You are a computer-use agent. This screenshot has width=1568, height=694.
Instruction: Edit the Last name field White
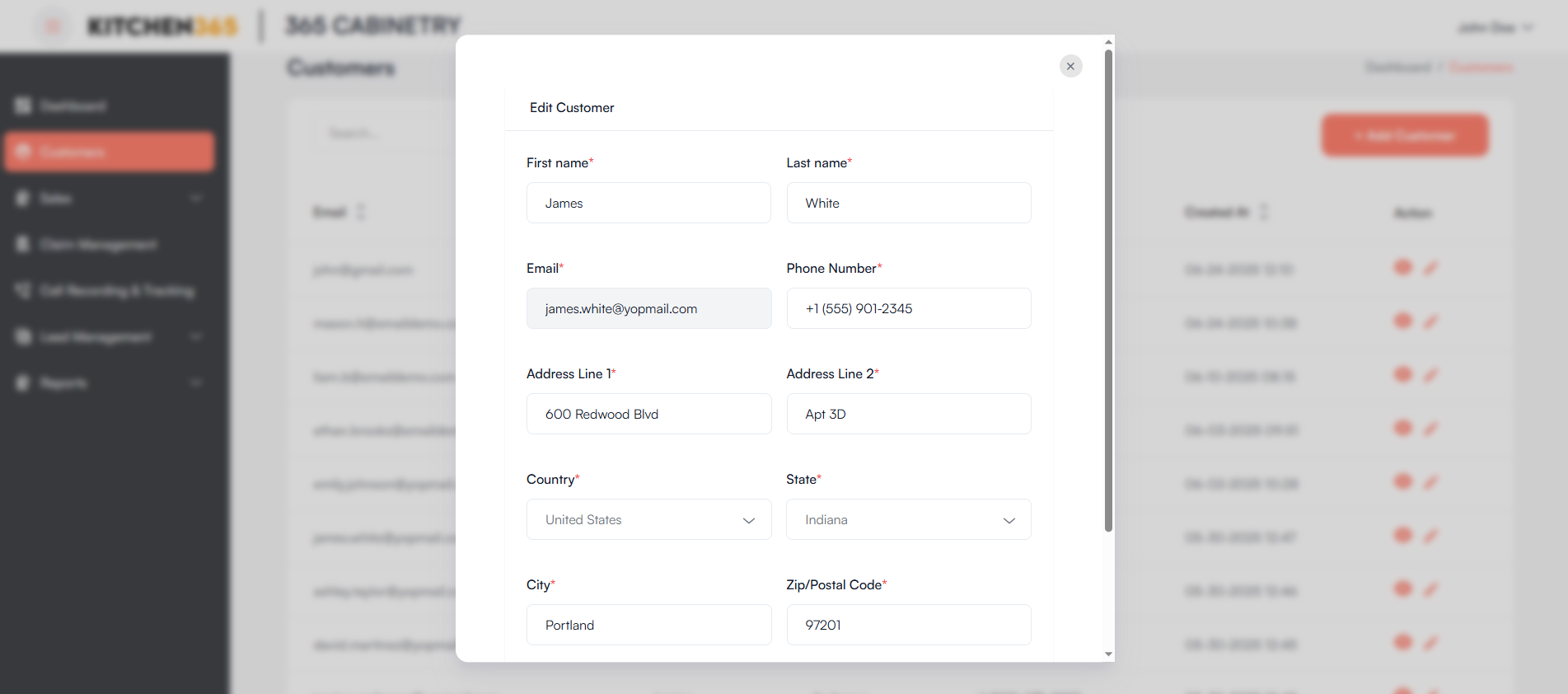[909, 203]
